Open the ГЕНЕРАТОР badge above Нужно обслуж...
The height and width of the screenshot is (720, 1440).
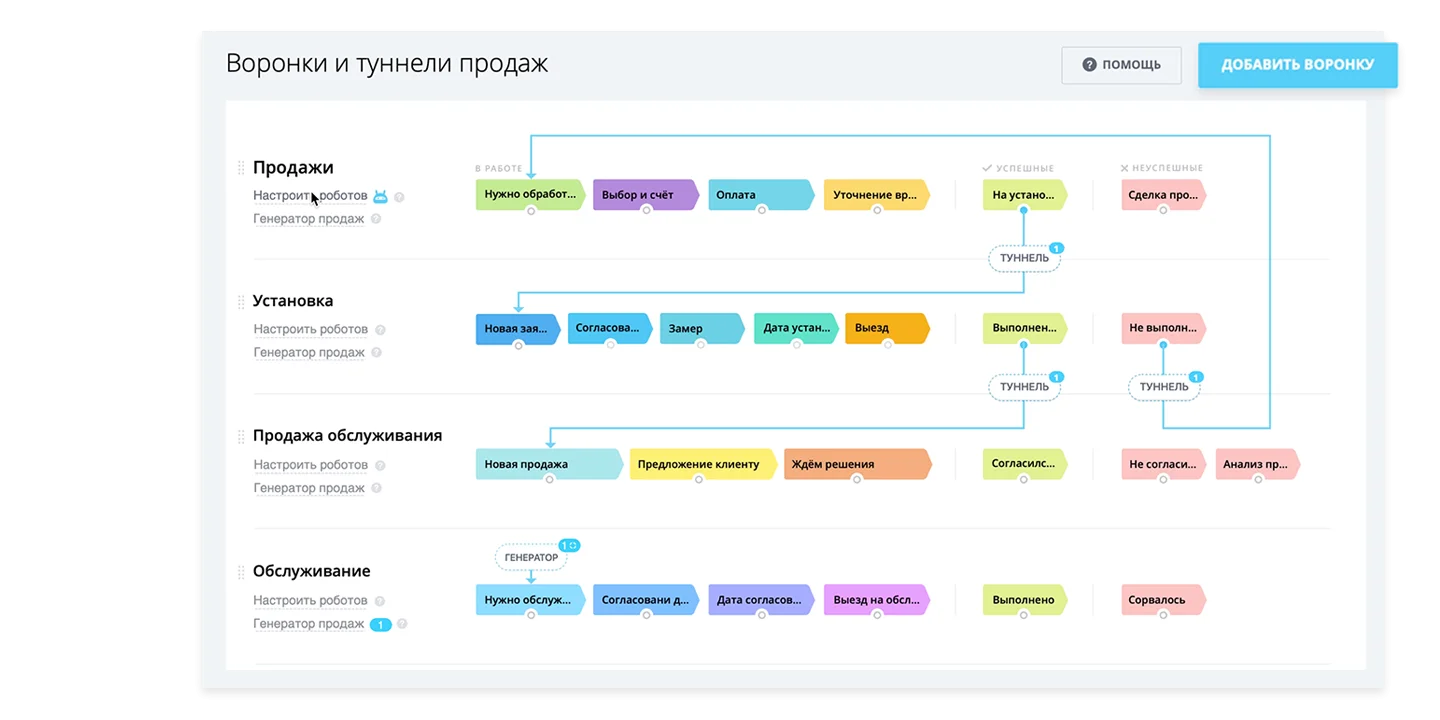coord(531,557)
